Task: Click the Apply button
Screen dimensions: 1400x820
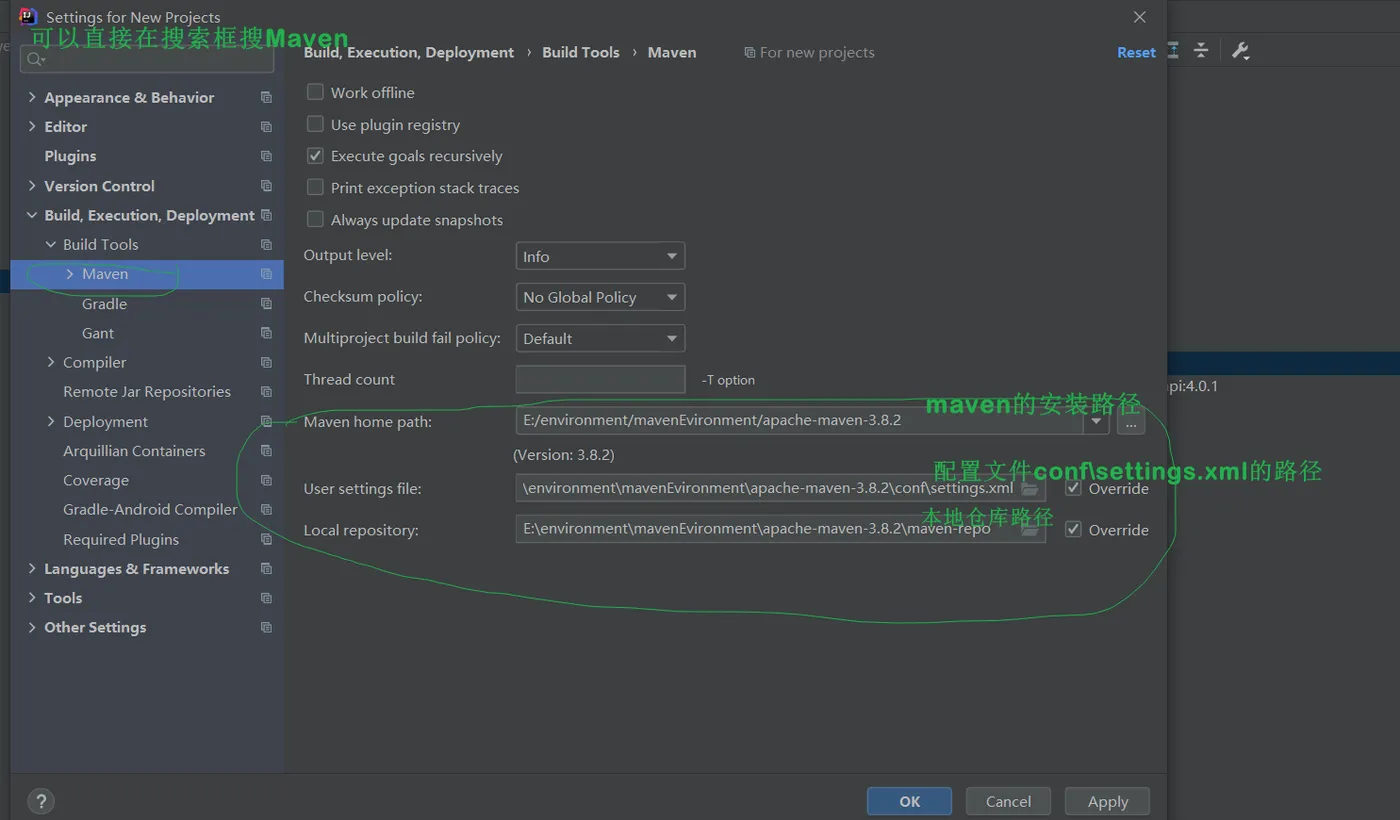Action: pos(1107,801)
